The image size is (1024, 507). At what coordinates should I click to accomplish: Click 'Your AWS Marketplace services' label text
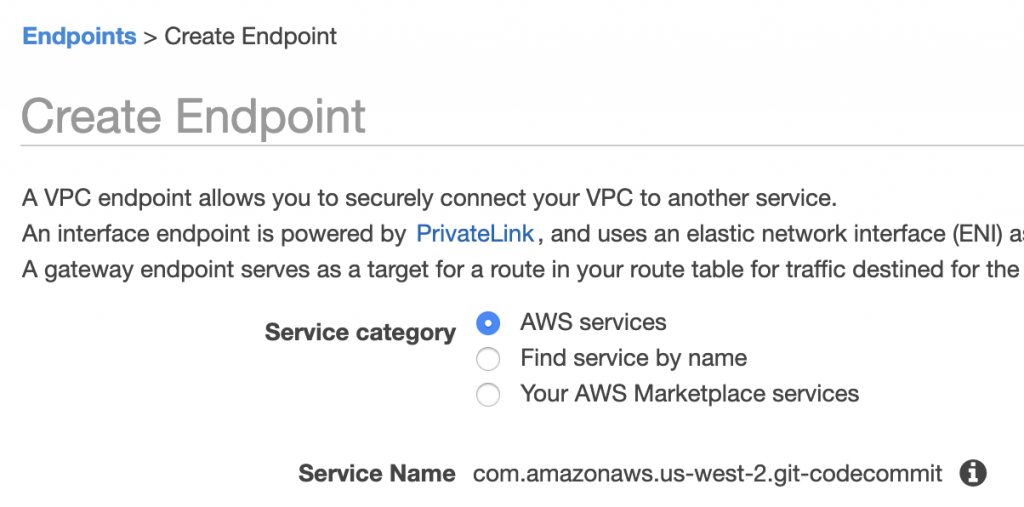pos(689,394)
